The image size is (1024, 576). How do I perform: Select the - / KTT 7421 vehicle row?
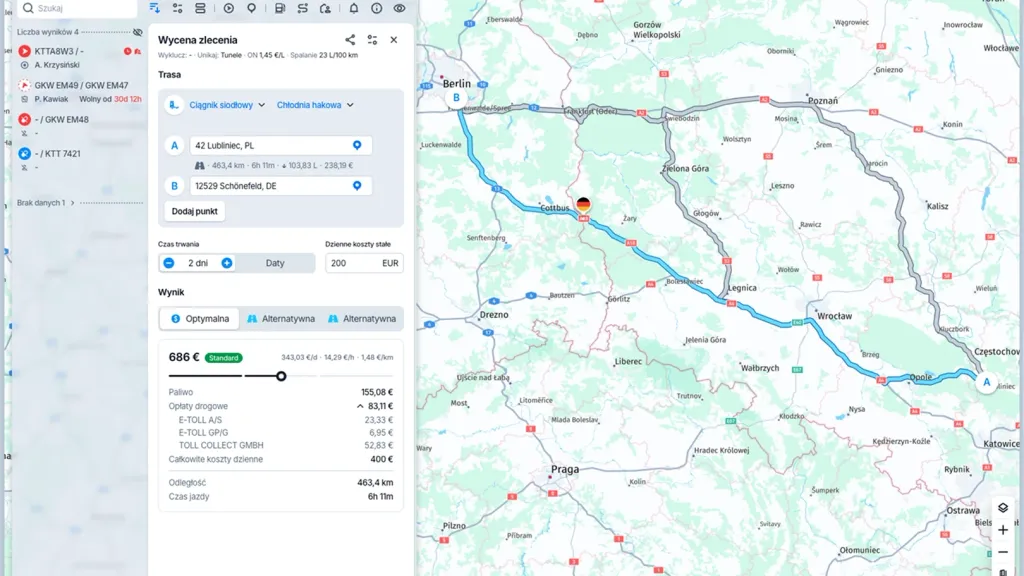(81, 160)
